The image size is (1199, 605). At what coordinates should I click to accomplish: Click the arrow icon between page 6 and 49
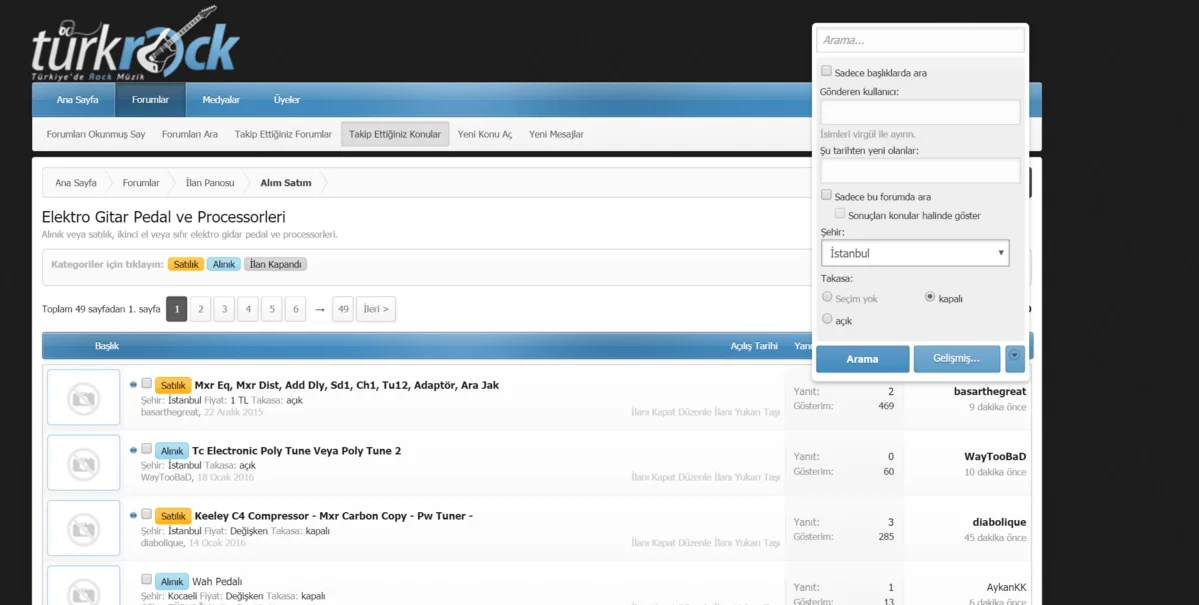click(319, 310)
